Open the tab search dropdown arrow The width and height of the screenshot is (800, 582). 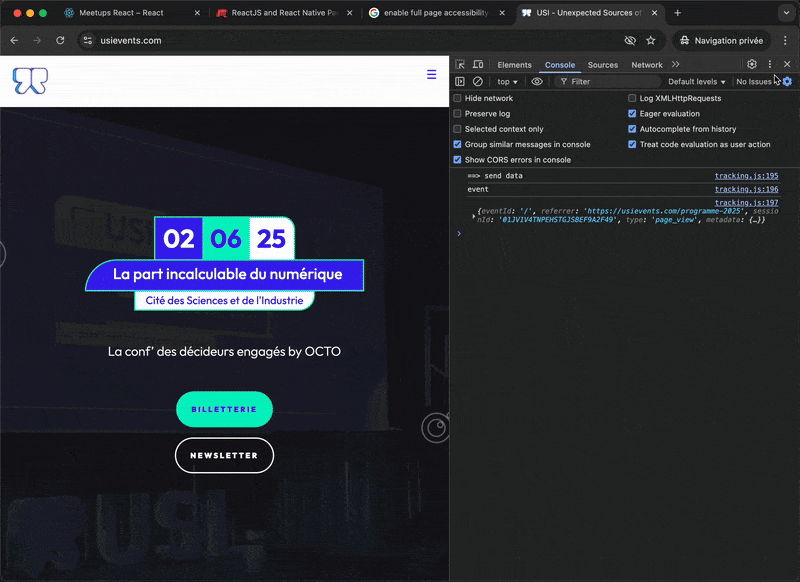pyautogui.click(x=786, y=13)
